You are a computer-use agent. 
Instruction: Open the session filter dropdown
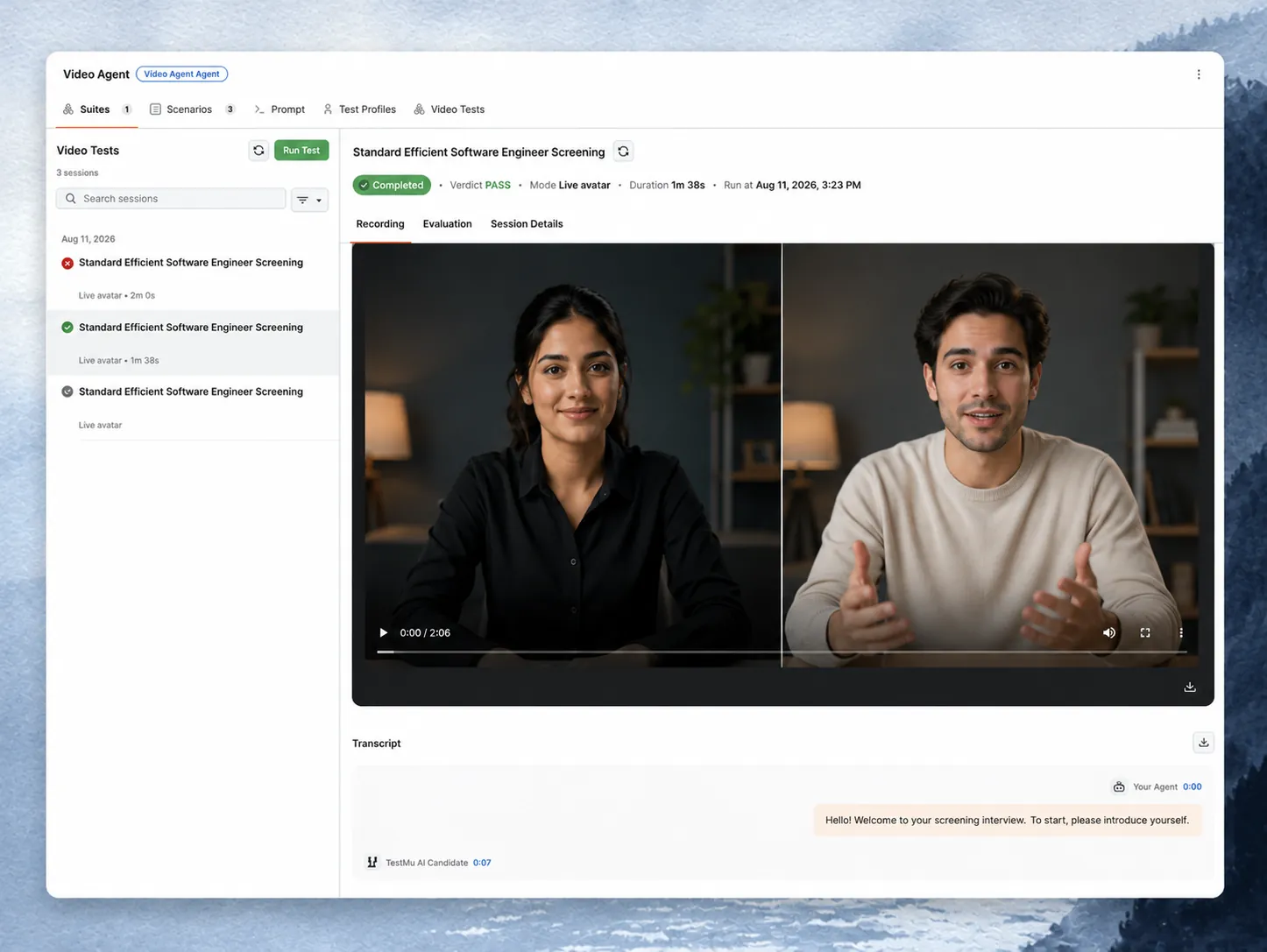309,200
